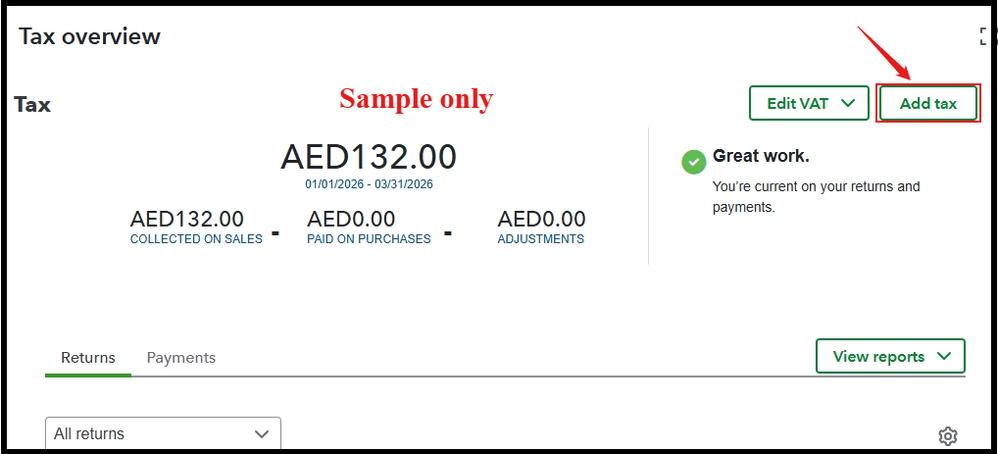Click the fullscreen expand icon
Screen dimensions: 998x454
click(986, 37)
